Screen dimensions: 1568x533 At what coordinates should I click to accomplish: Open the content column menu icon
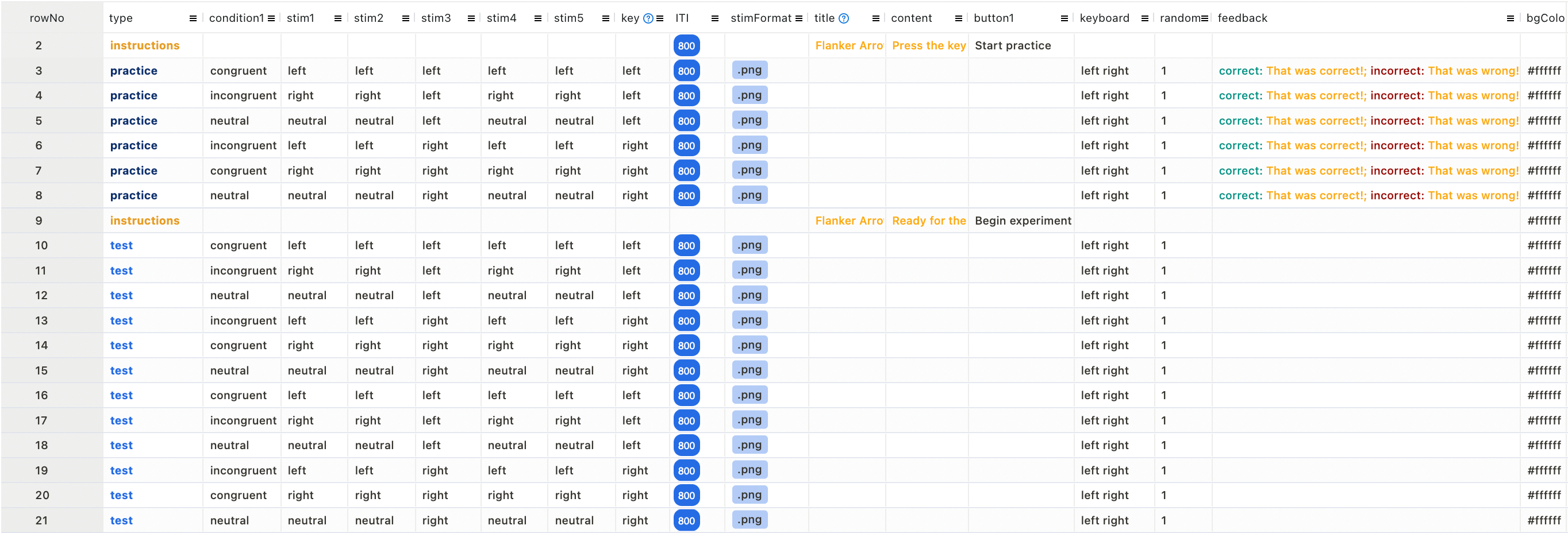[x=959, y=18]
